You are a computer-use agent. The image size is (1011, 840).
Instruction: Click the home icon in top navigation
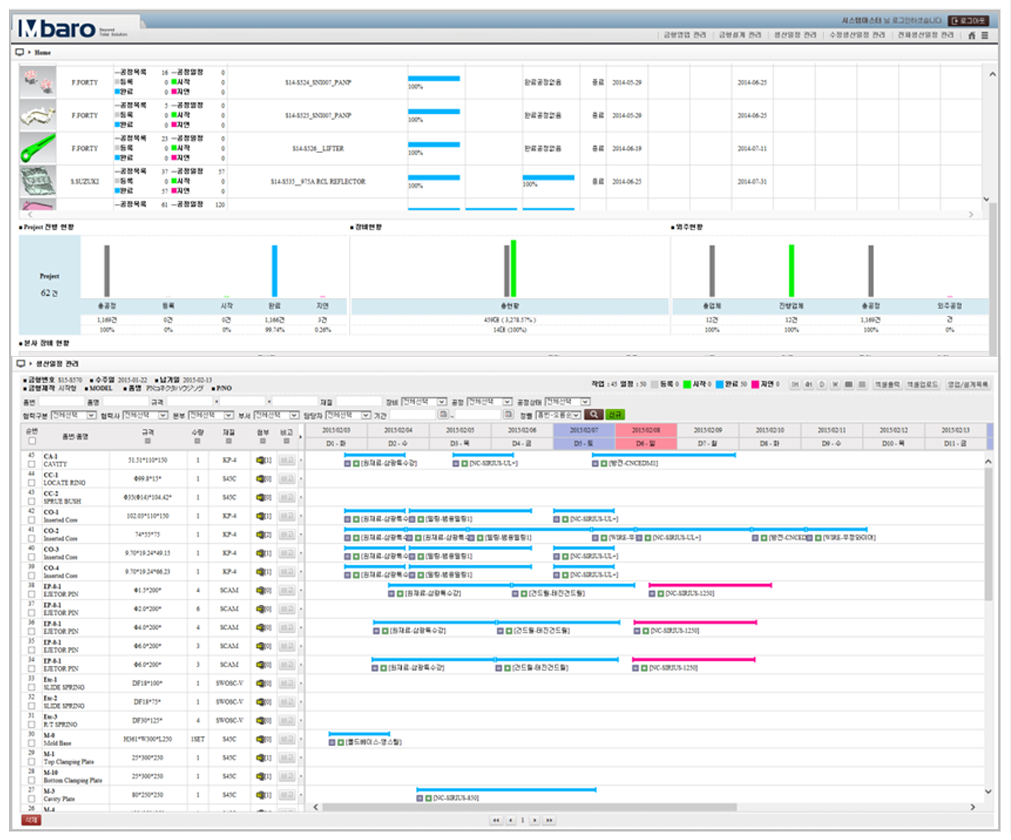pyautogui.click(x=972, y=35)
